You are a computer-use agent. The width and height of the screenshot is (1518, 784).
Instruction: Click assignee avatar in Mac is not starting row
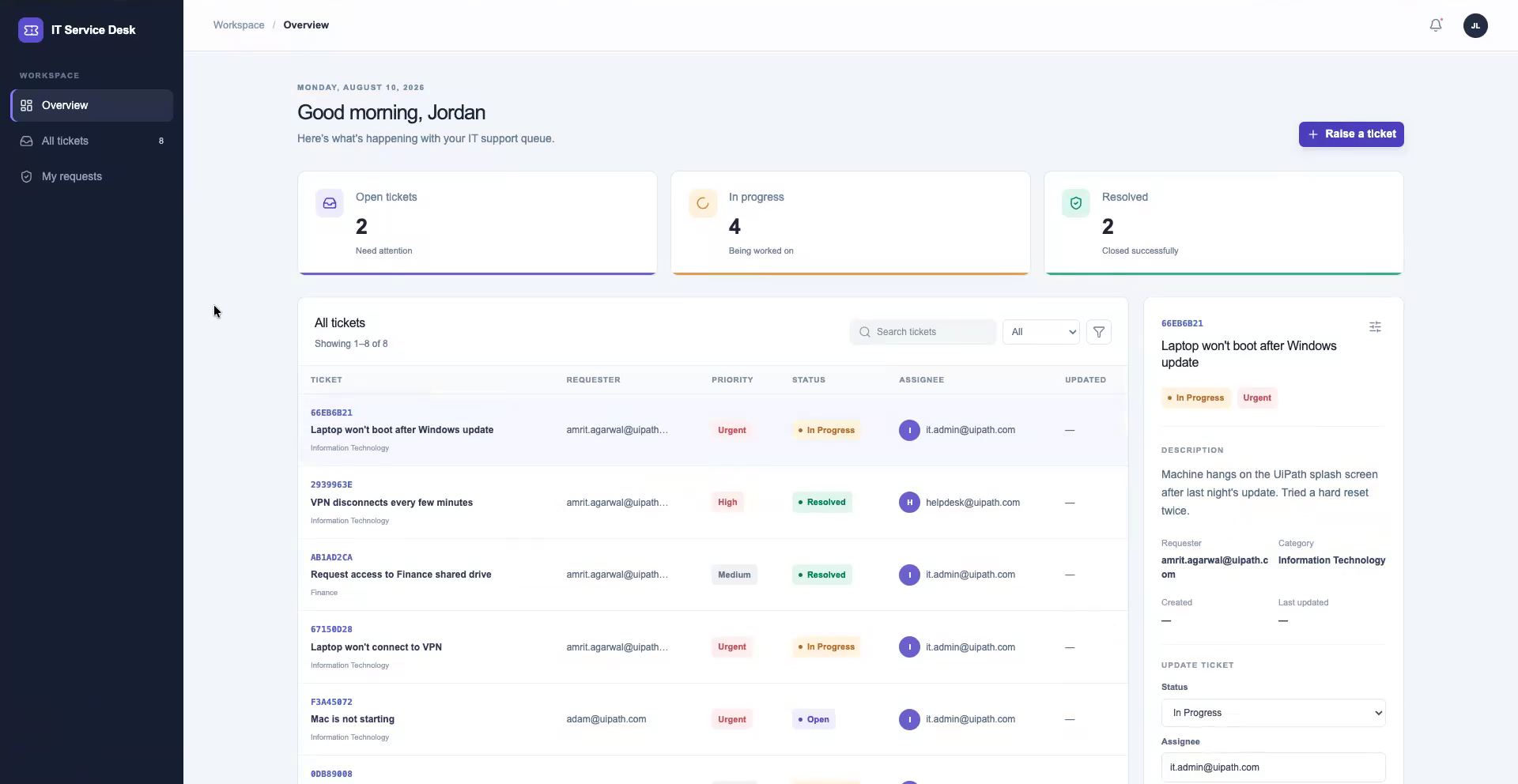tap(909, 719)
